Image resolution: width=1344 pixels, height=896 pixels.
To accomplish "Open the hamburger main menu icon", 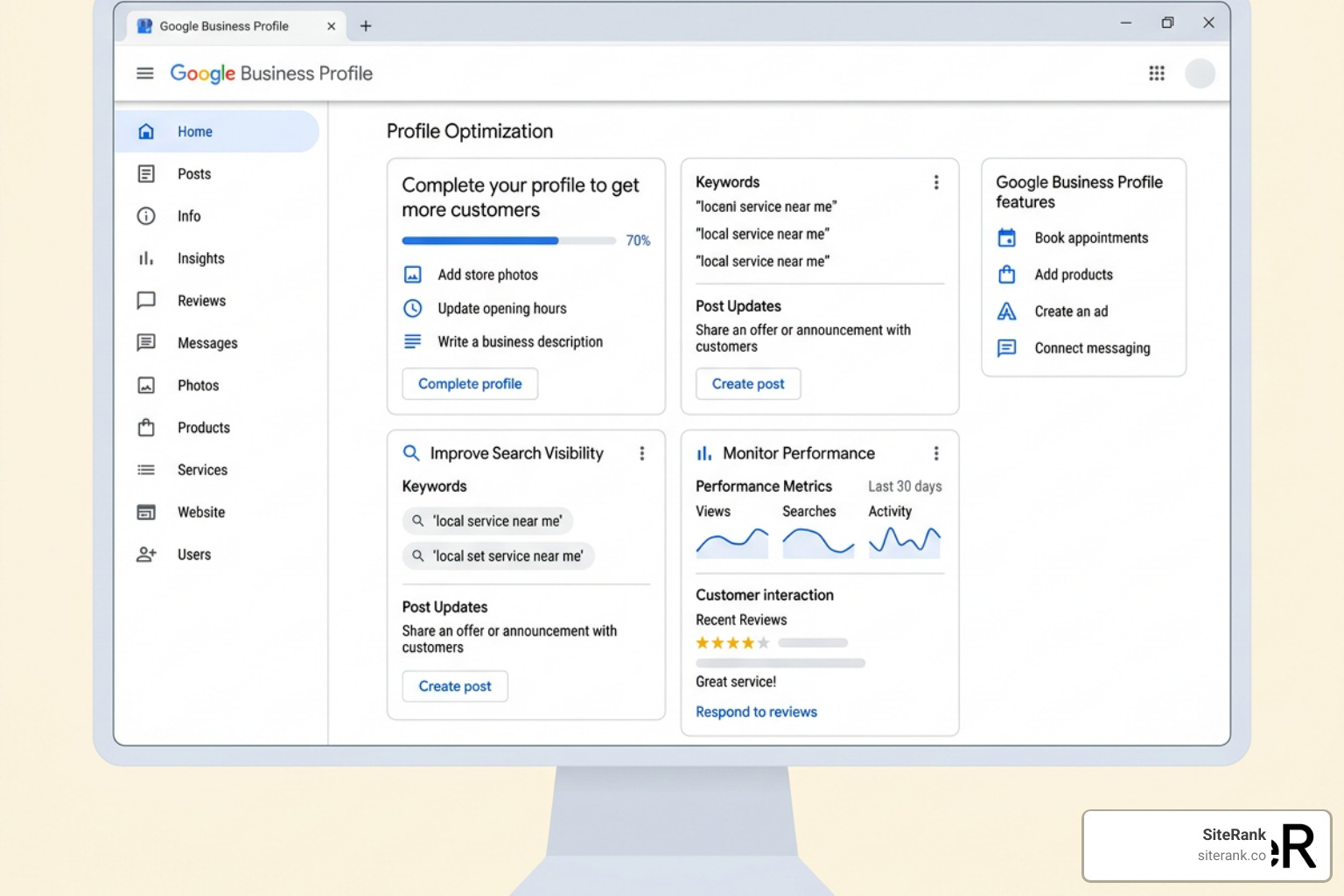I will [x=145, y=73].
